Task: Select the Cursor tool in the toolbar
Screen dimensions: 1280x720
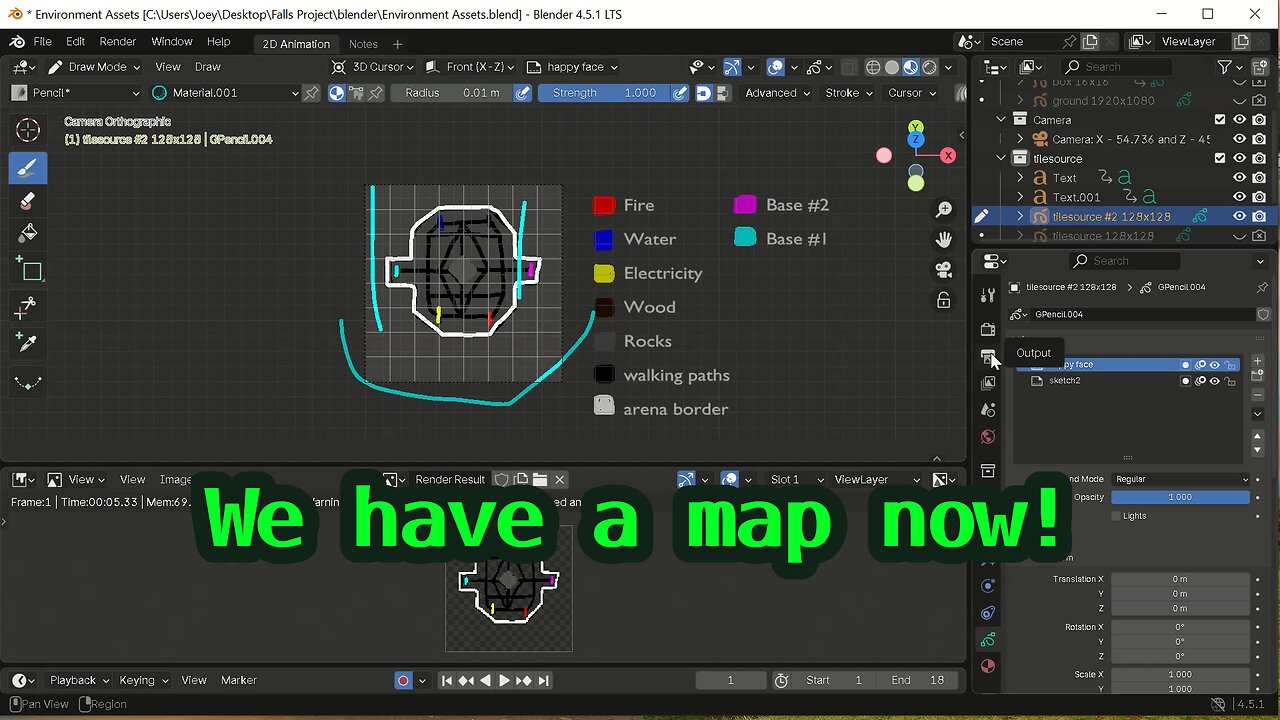Action: pyautogui.click(x=28, y=129)
